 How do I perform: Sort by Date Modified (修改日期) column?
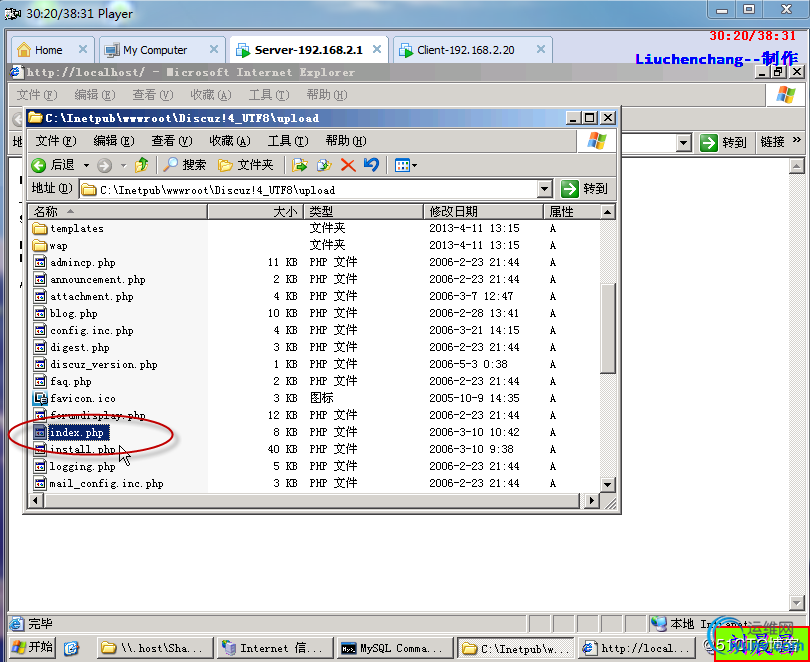click(484, 212)
